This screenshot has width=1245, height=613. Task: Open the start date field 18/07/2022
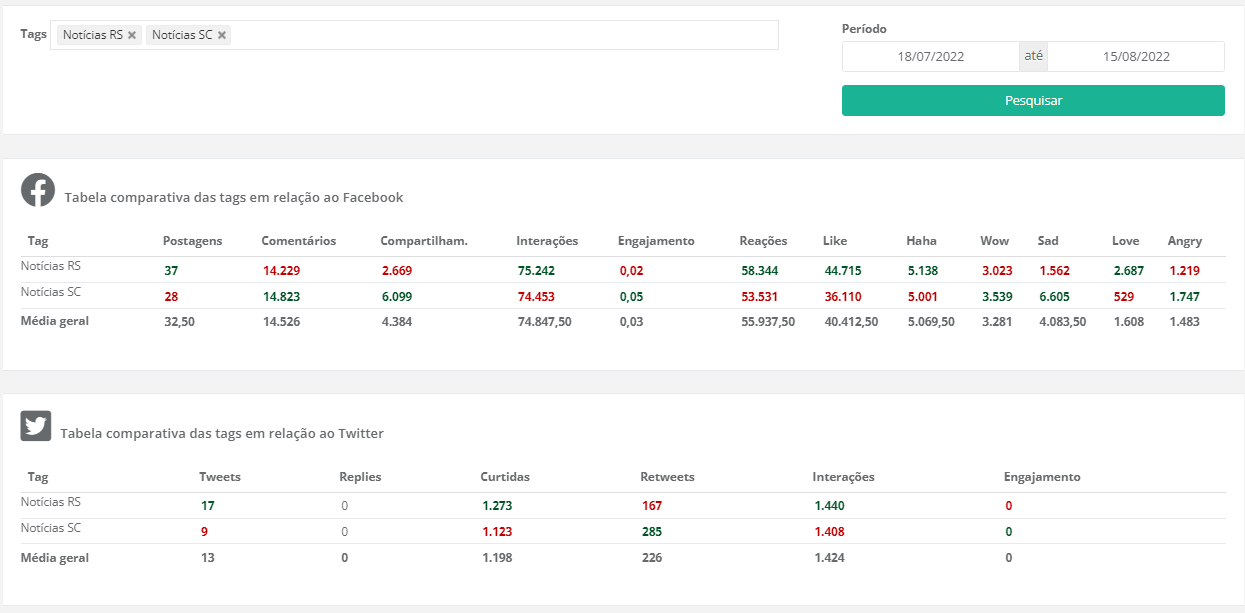coord(930,57)
